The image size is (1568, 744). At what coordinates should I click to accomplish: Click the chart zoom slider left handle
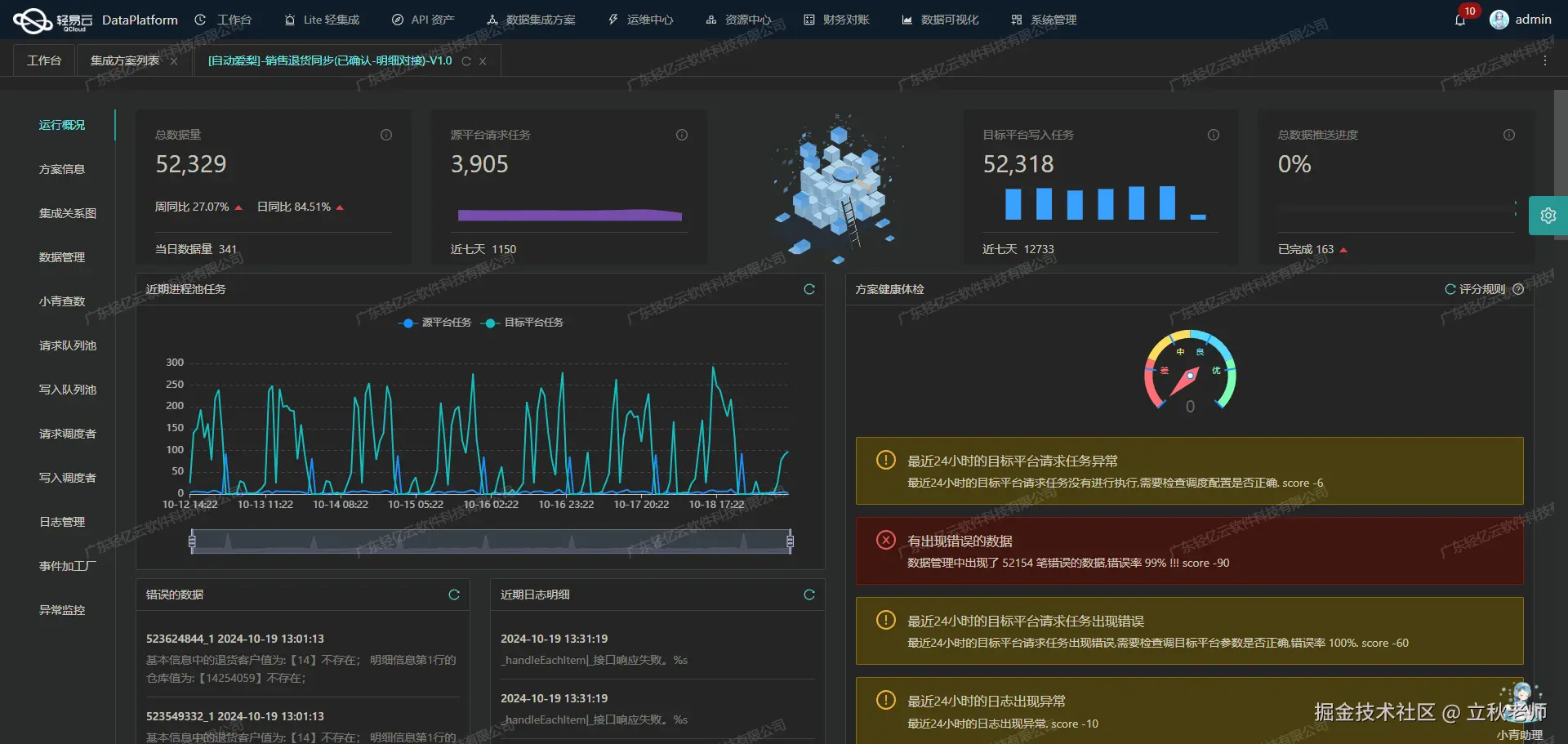pos(192,541)
